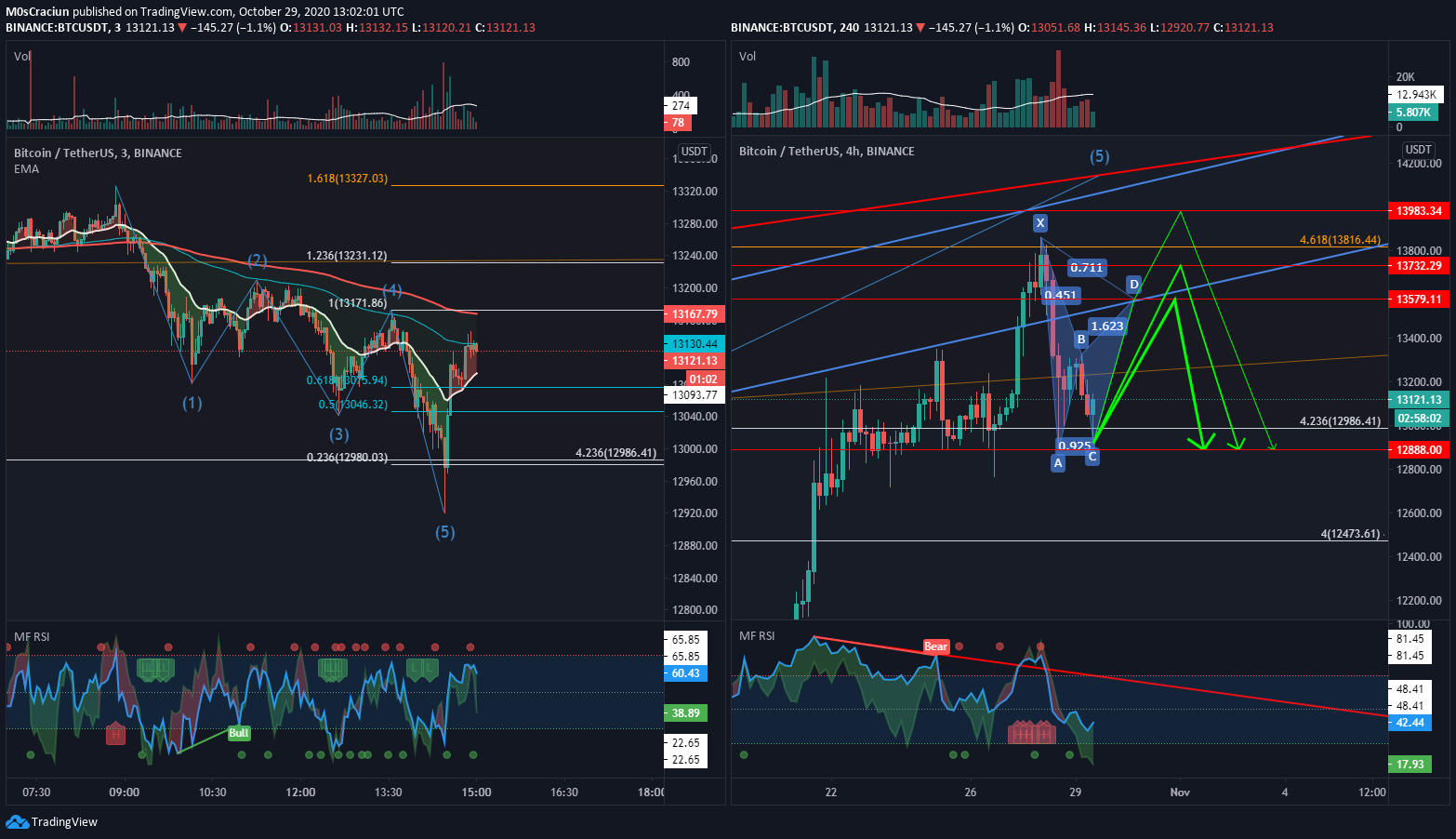Click the red 12888.00 price tag
Viewport: 1456px width, 839px height.
[1419, 450]
